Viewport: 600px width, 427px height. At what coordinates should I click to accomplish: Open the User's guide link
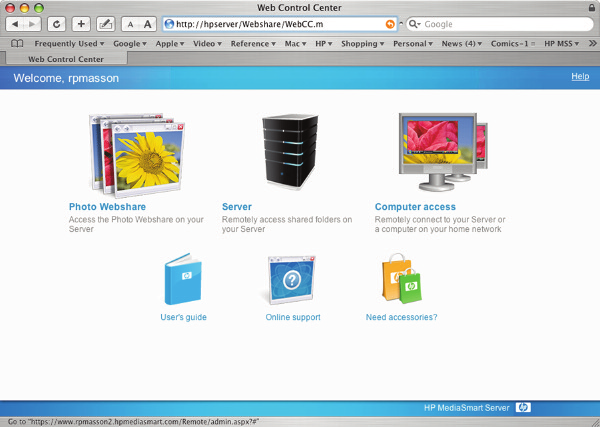click(183, 317)
